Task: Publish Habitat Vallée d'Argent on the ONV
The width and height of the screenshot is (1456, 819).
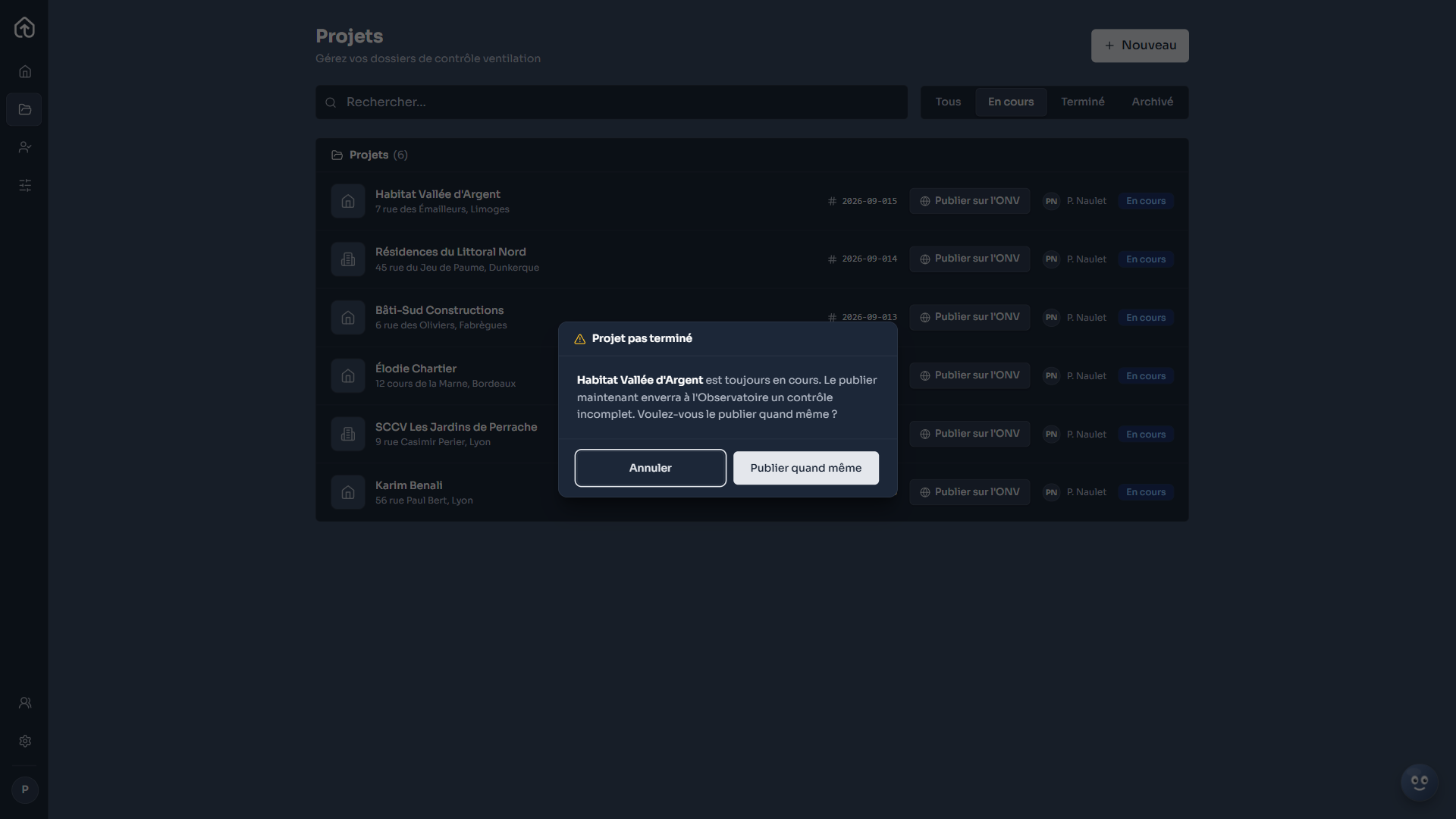Action: [x=970, y=201]
